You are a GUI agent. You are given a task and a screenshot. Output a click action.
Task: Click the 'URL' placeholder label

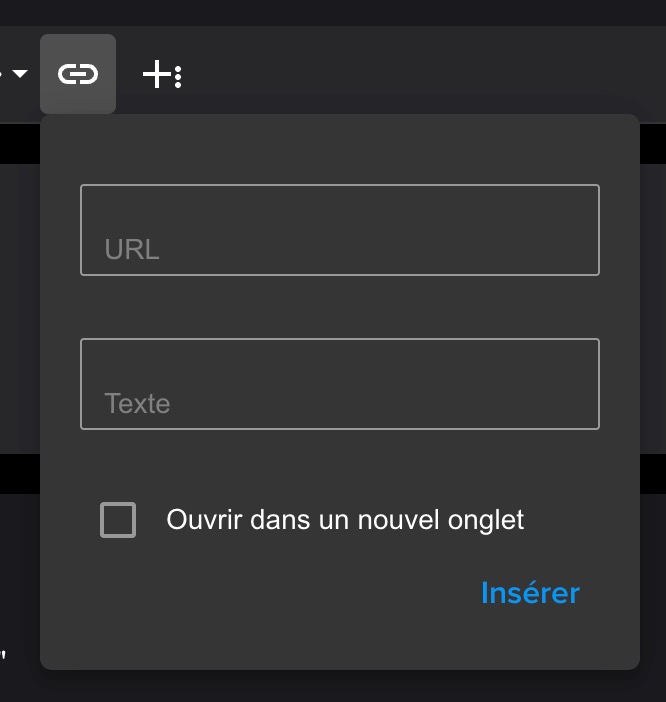[x=132, y=249]
